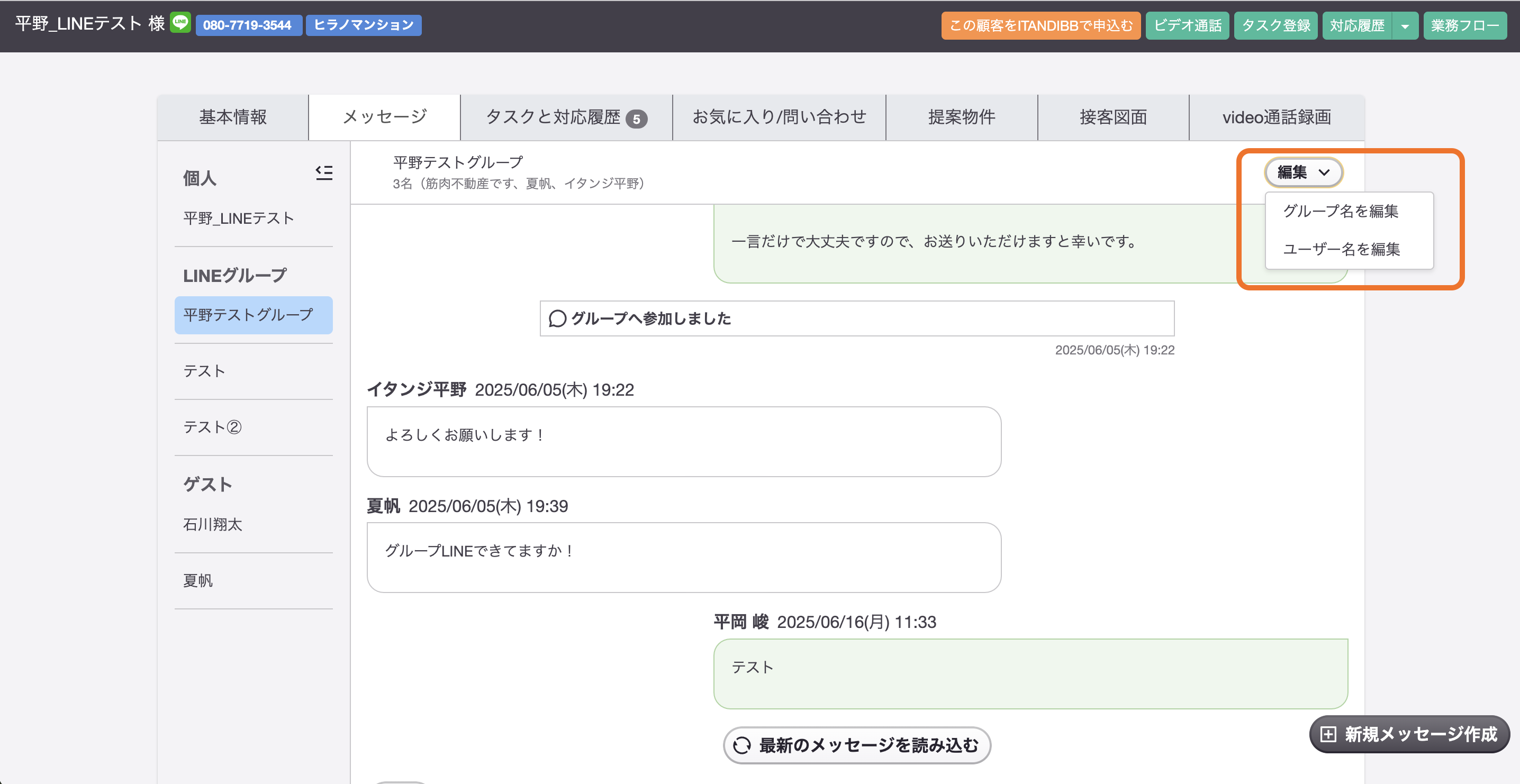Go to the お気に入り/問い合わせ tab
The image size is (1520, 784).
point(780,117)
